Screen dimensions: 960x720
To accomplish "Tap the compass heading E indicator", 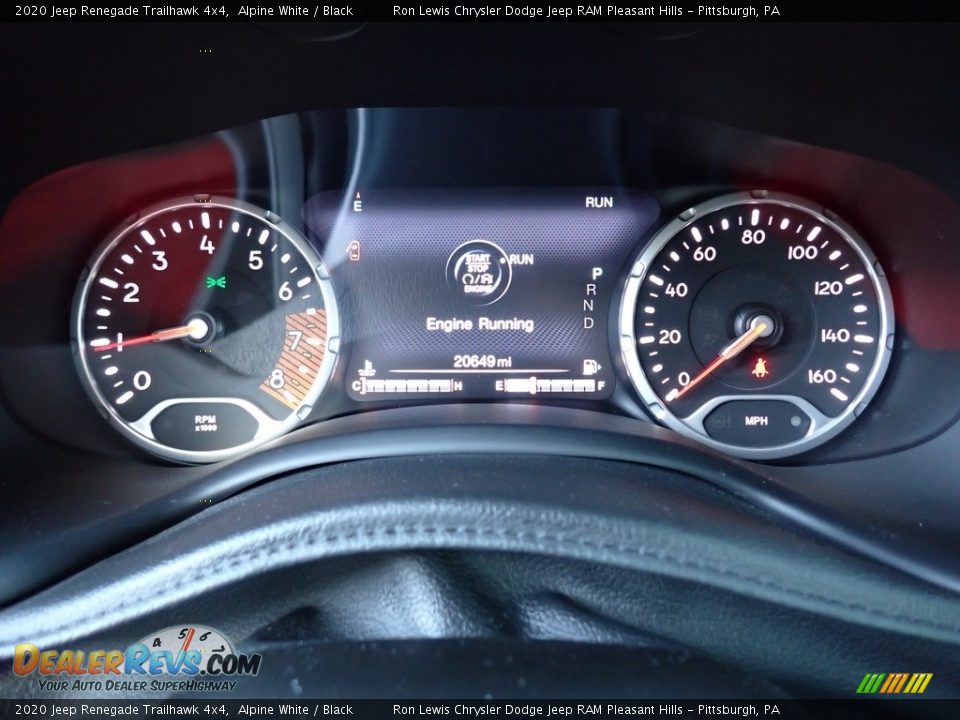I will [358, 203].
